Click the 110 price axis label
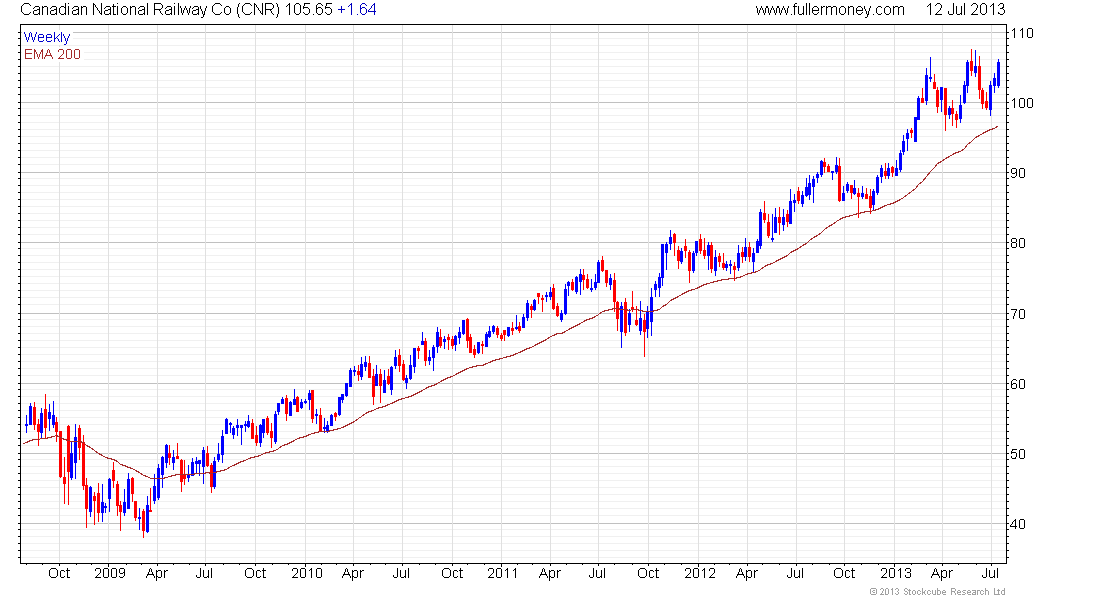1100x600 pixels. (x=1022, y=33)
